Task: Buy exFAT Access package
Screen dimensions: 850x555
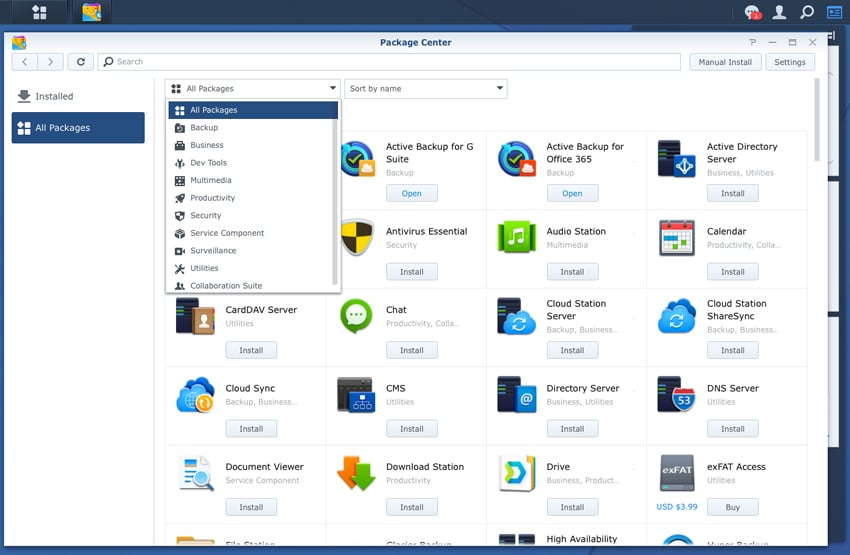Action: point(732,508)
